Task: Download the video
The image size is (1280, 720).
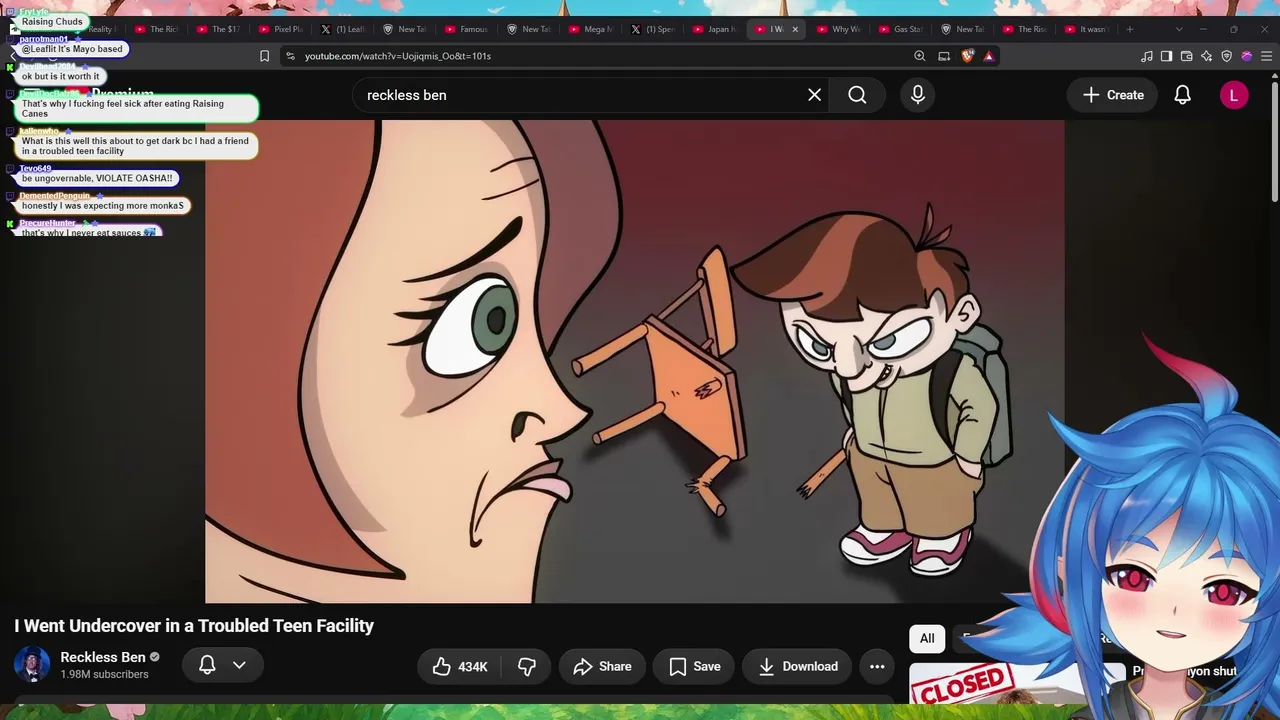Action: pos(798,667)
